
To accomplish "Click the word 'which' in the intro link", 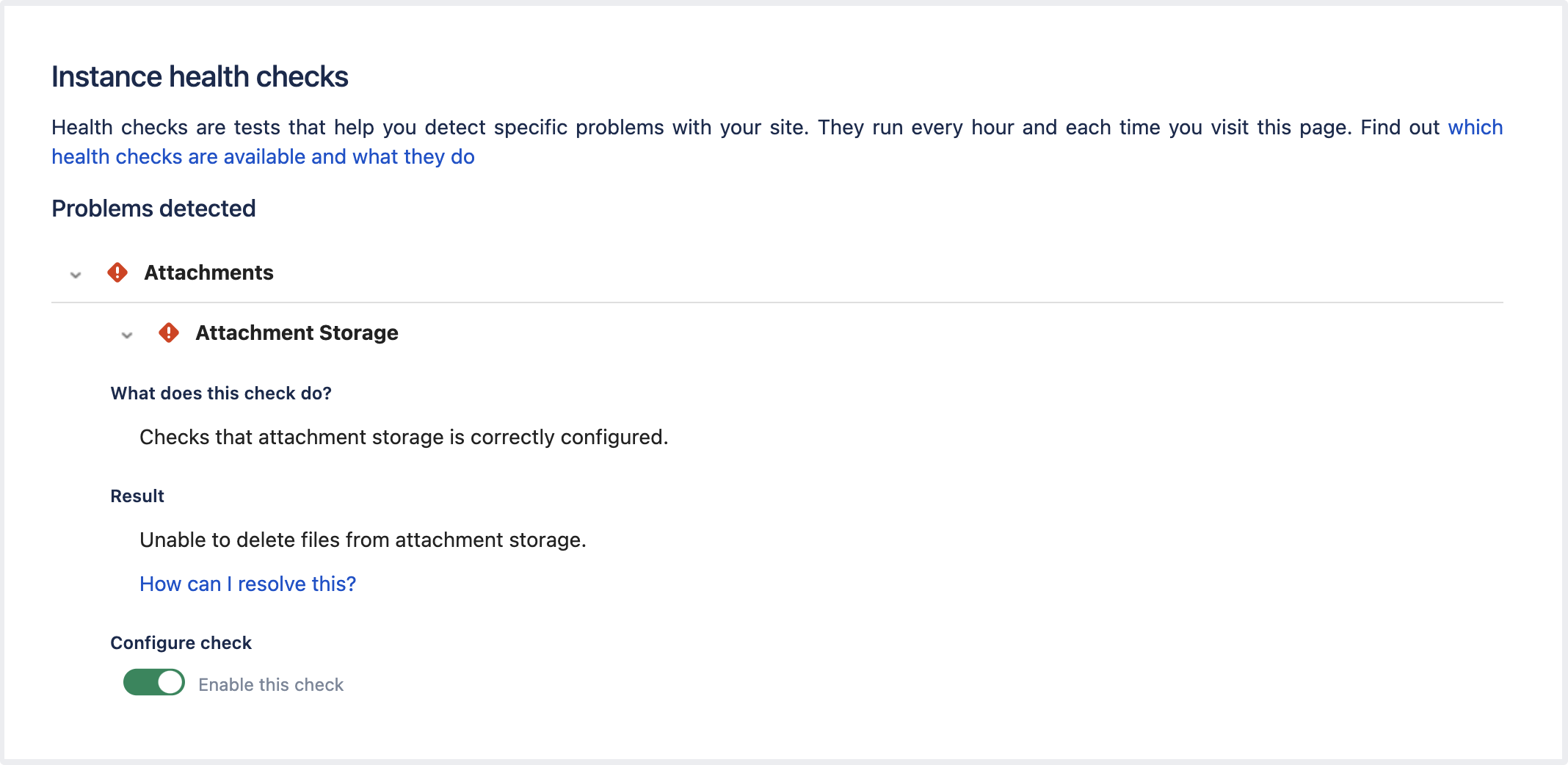I will click(1475, 128).
